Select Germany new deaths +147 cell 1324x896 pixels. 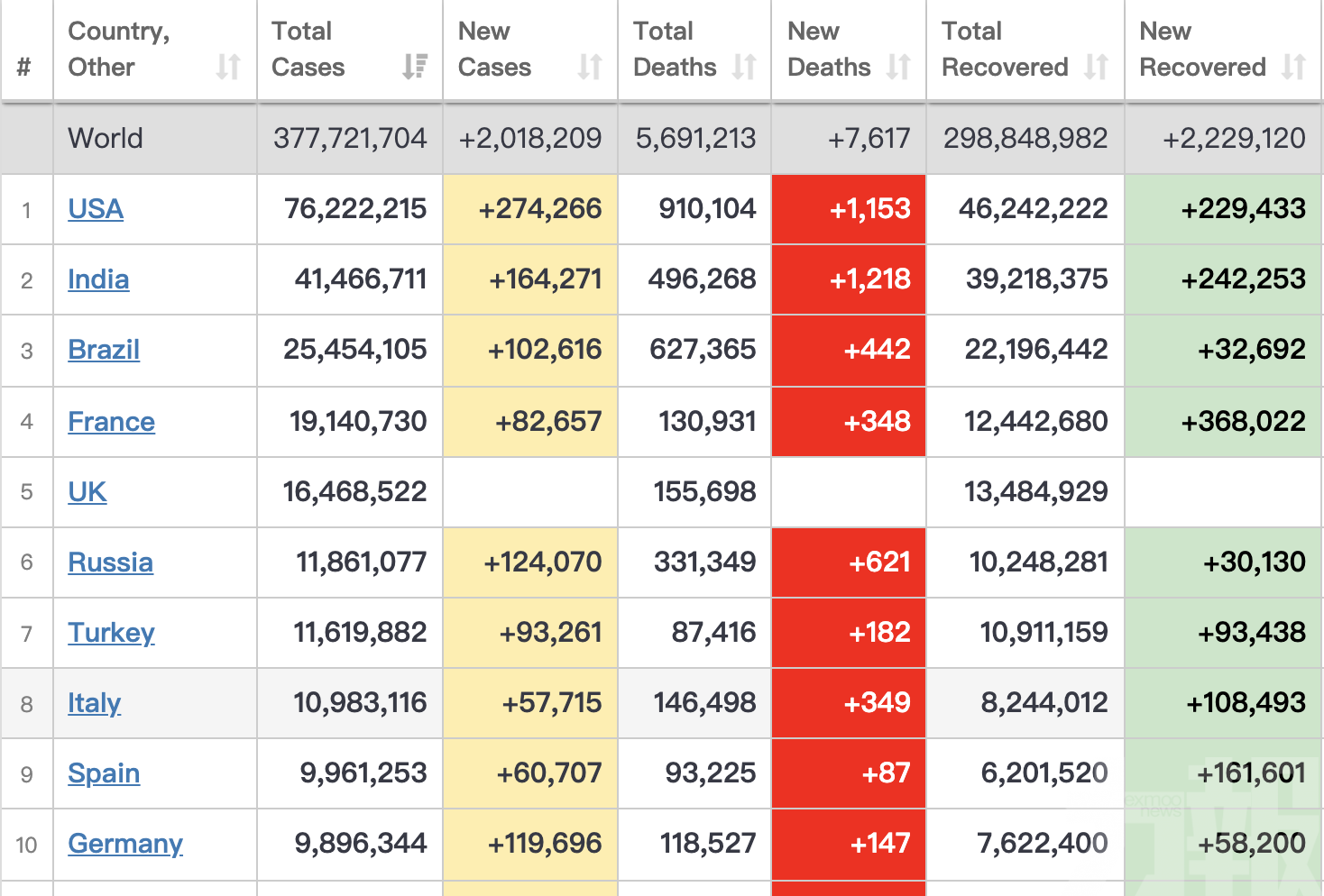point(849,844)
